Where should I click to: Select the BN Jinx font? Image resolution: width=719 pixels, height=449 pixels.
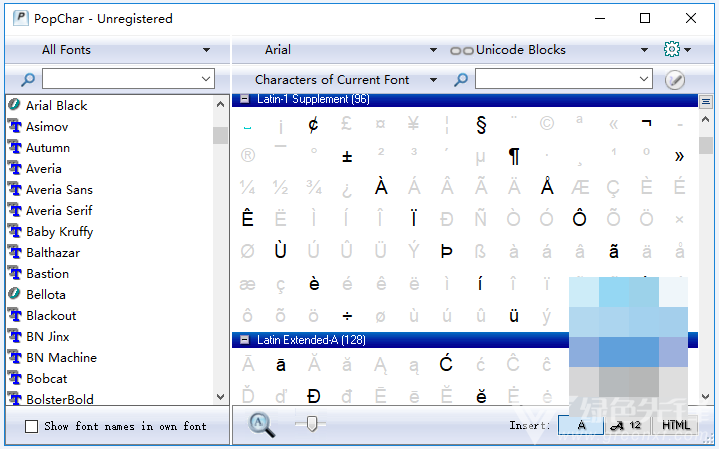(x=48, y=337)
